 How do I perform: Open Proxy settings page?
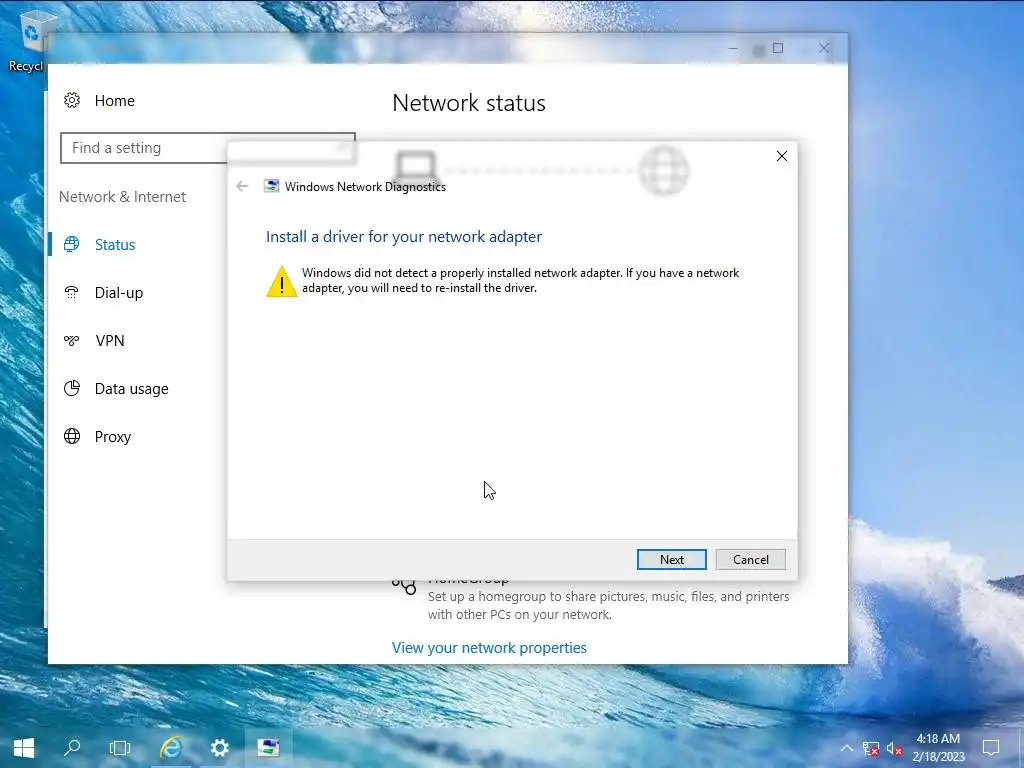pyautogui.click(x=112, y=437)
